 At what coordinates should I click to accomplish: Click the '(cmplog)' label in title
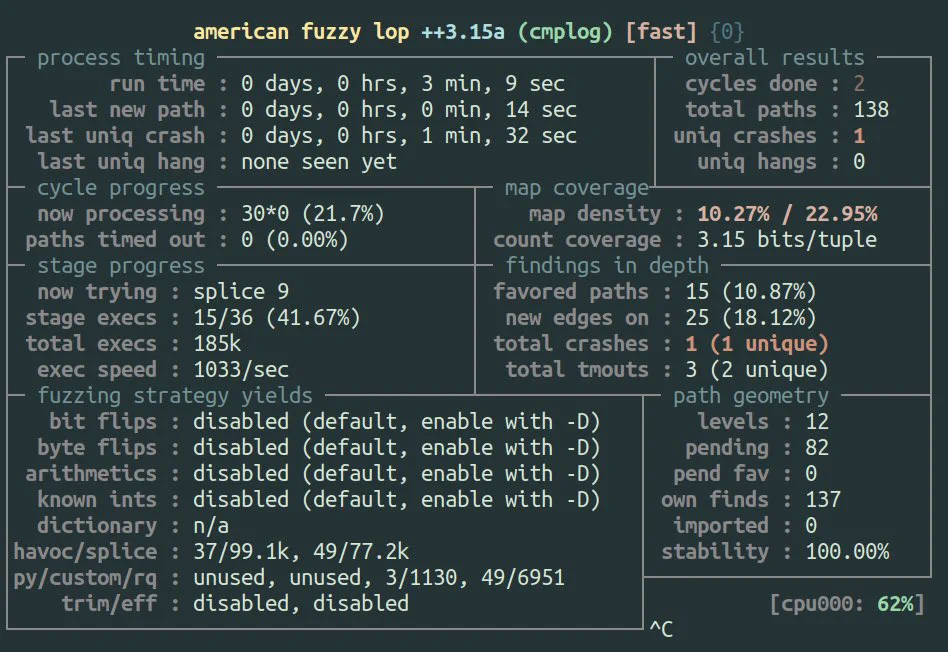coord(565,31)
